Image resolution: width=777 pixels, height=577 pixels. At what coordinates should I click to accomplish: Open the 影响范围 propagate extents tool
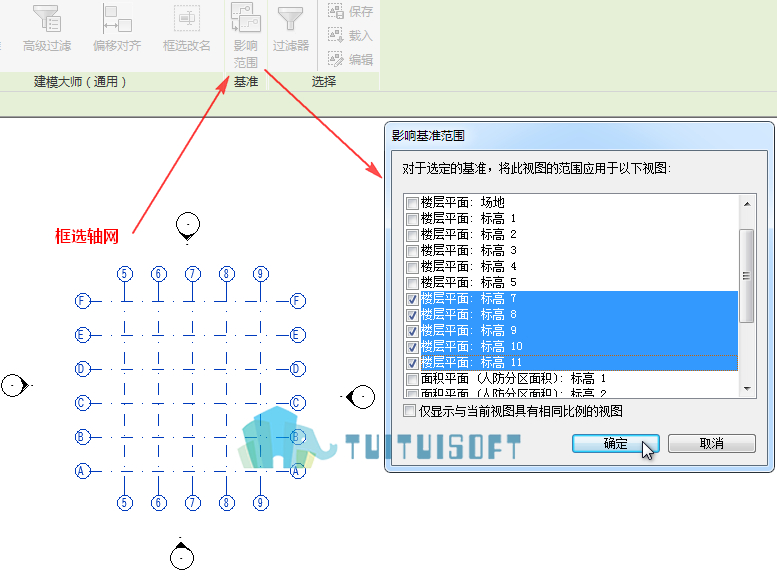246,36
